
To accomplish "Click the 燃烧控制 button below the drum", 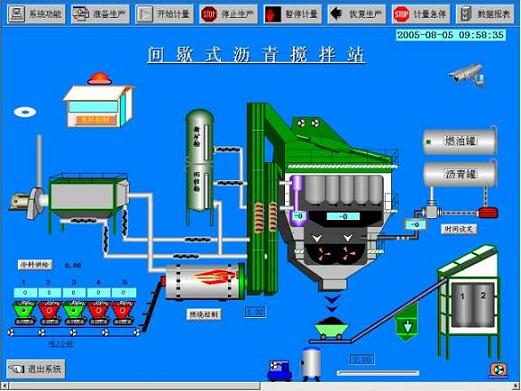I will tap(204, 314).
